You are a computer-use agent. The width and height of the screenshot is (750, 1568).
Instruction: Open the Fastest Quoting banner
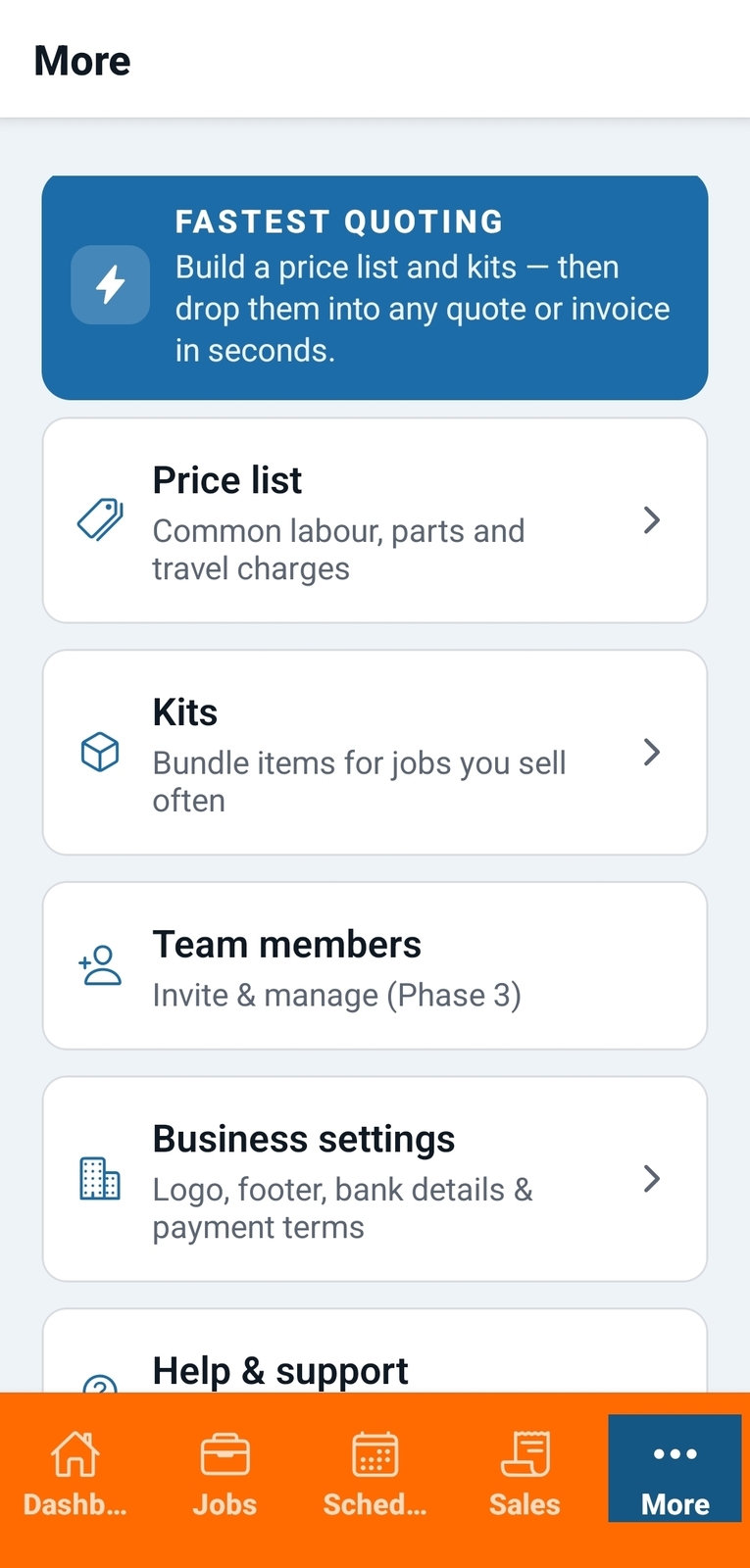coord(375,288)
